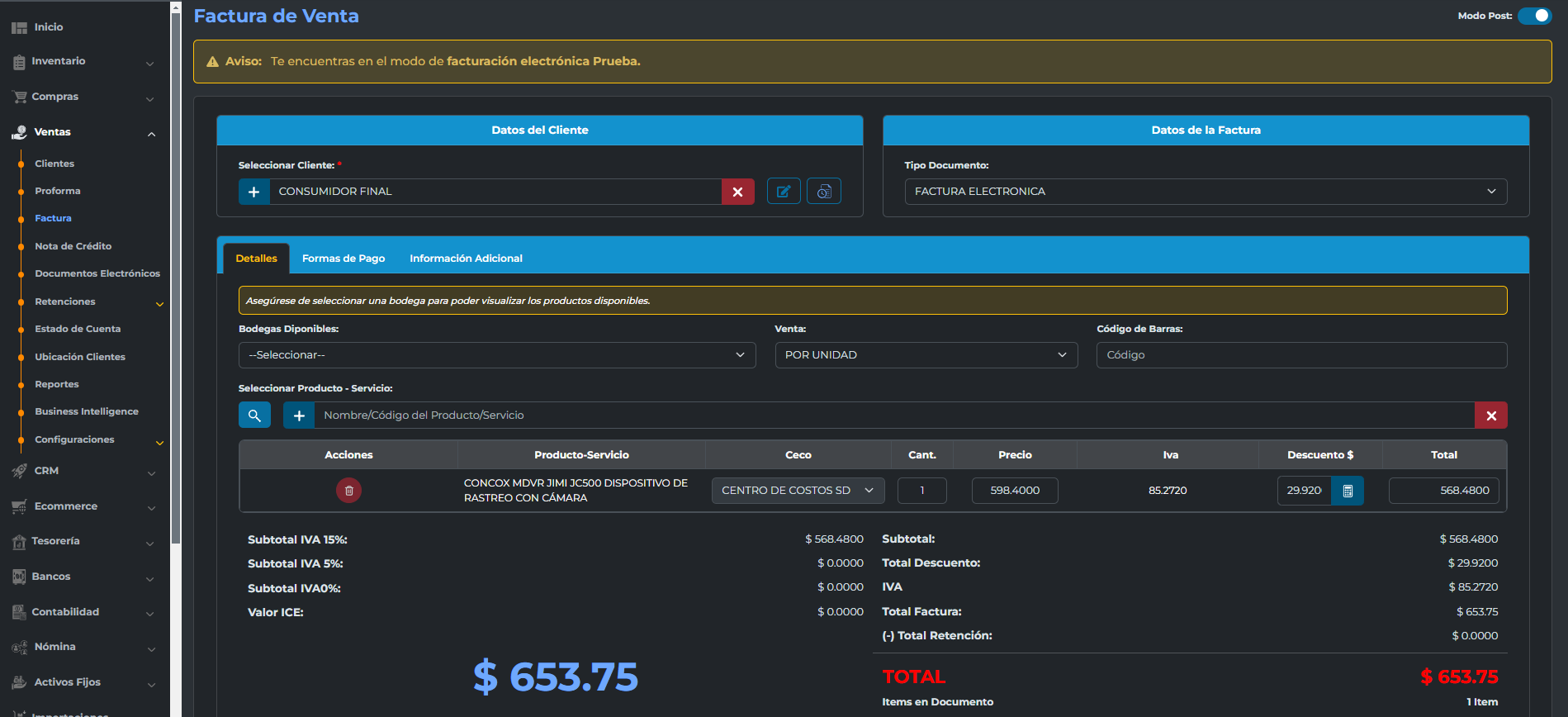Change Centro de Costos SD dropdown
The image size is (1568, 717).
[x=797, y=491]
